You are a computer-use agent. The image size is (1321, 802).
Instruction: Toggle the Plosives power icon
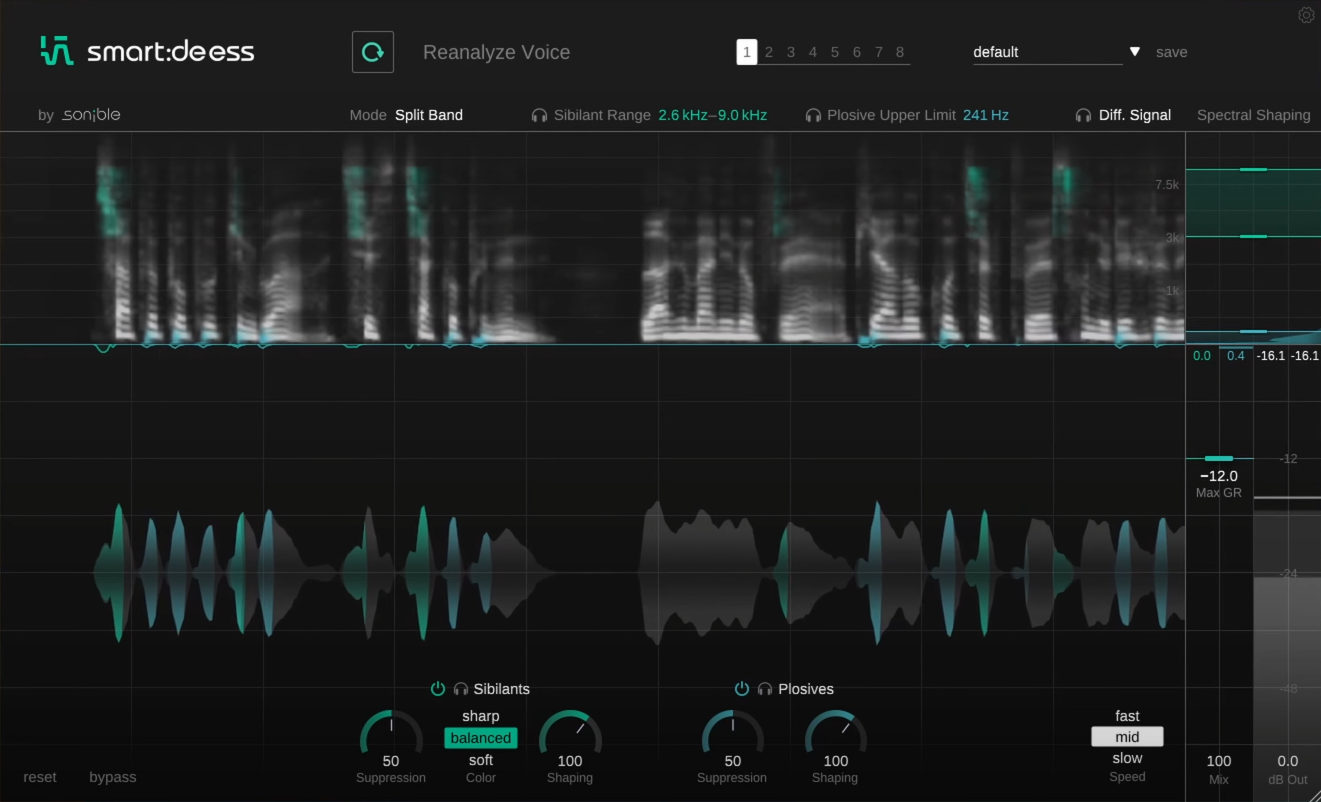(742, 689)
